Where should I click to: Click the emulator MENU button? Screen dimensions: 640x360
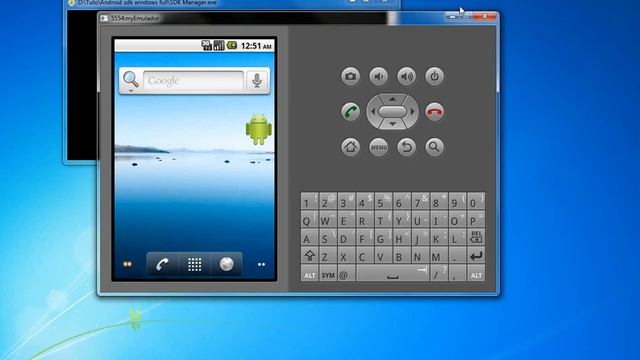(379, 147)
